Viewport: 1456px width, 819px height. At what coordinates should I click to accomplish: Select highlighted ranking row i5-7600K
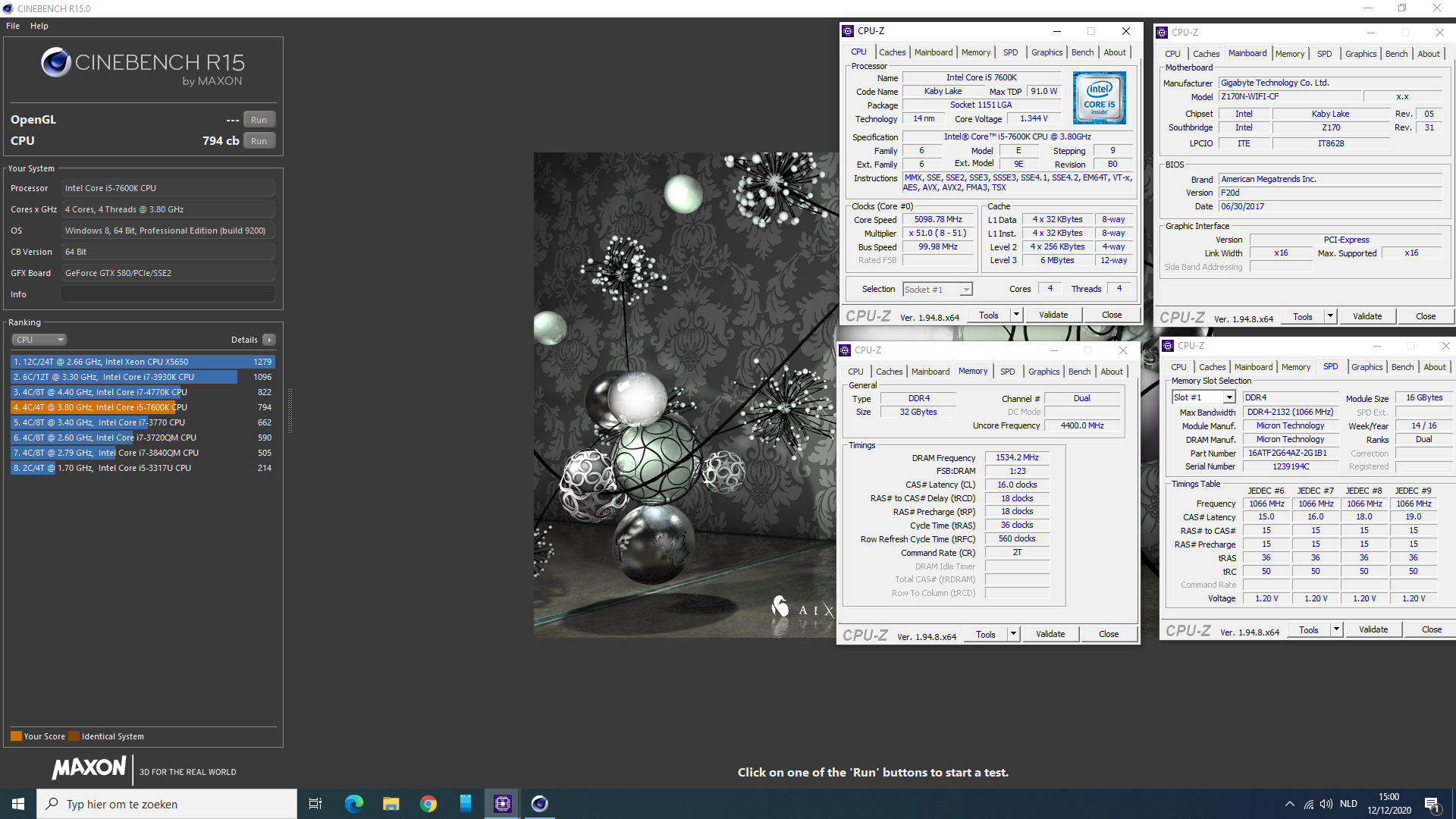tap(143, 407)
